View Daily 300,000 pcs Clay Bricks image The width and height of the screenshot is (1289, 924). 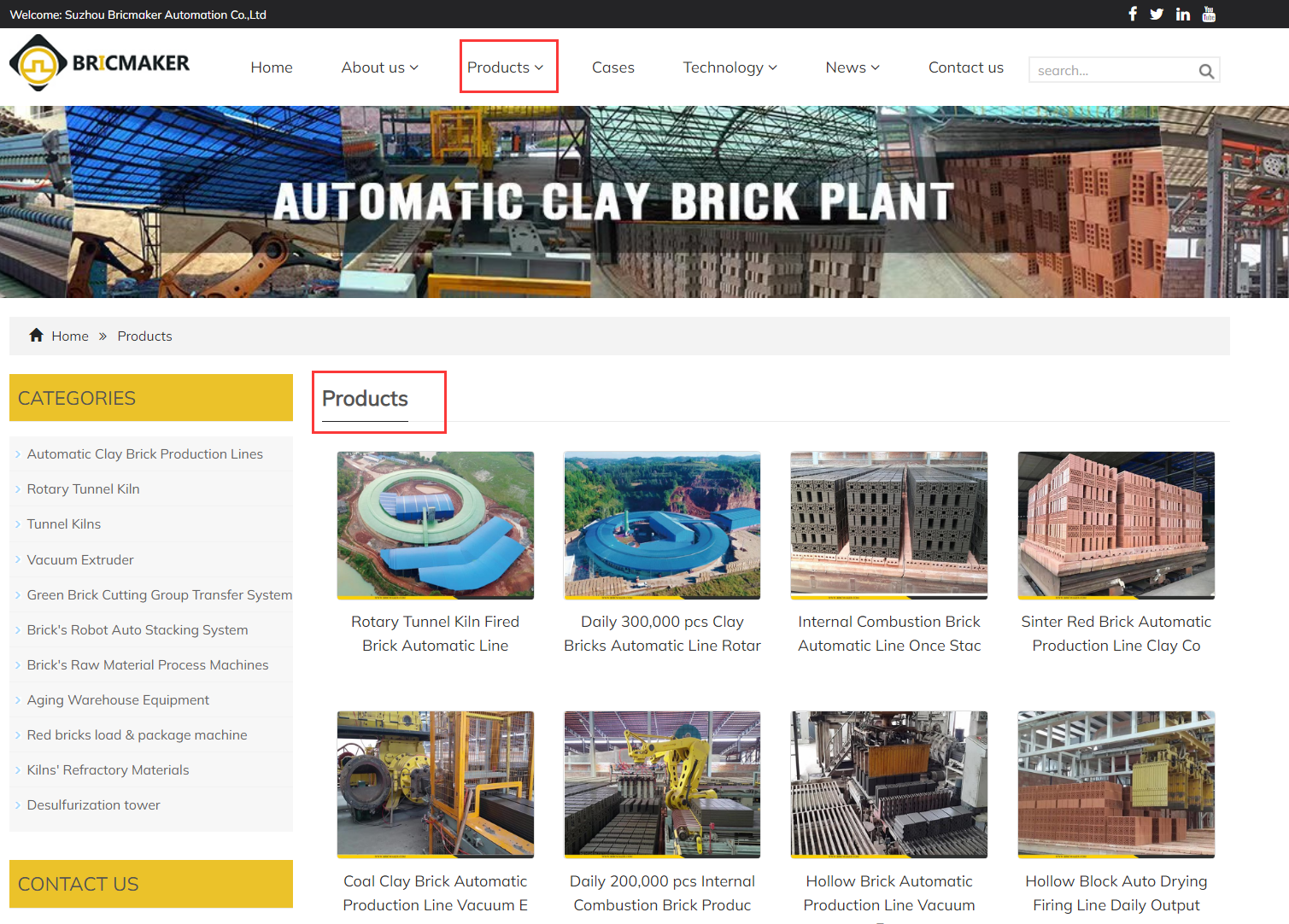(662, 525)
